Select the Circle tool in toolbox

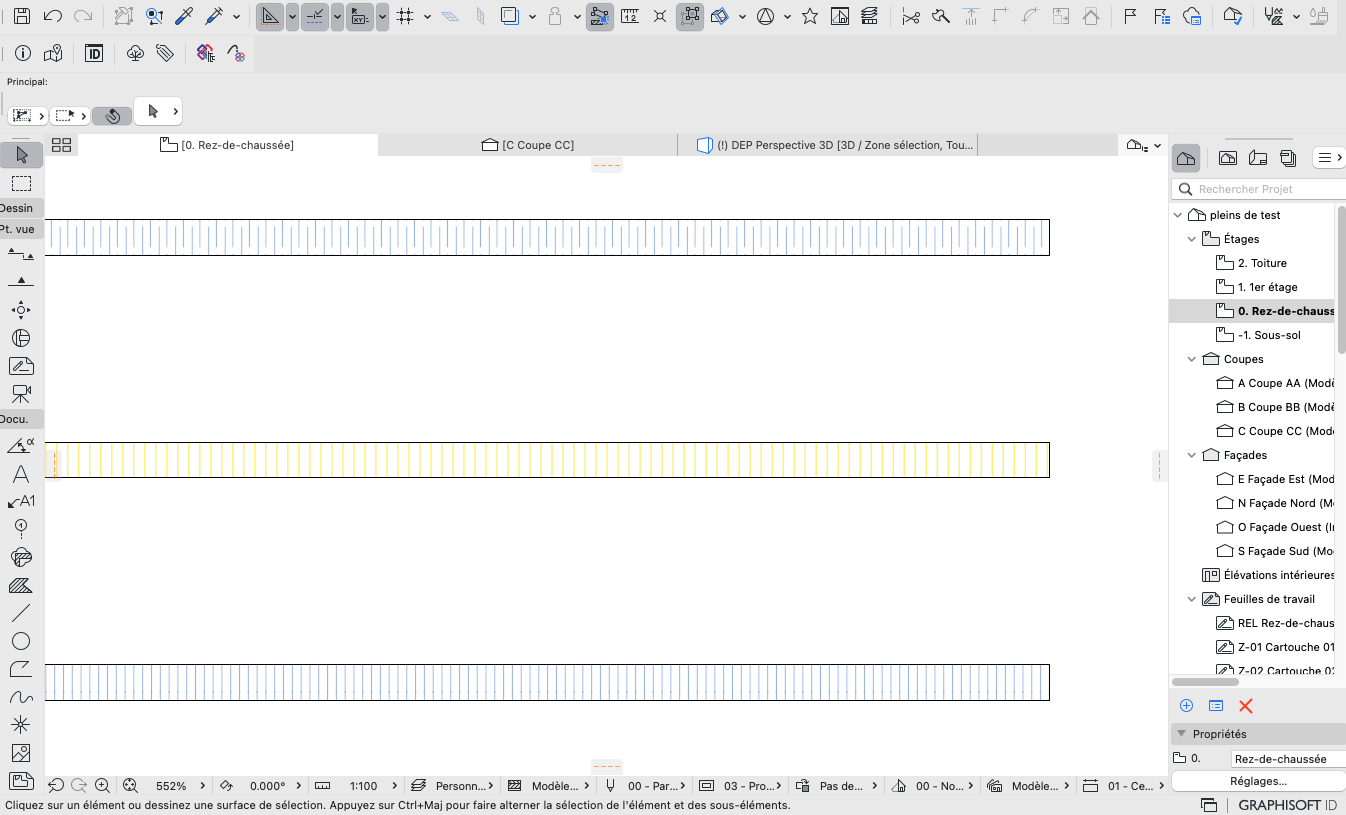click(21, 641)
